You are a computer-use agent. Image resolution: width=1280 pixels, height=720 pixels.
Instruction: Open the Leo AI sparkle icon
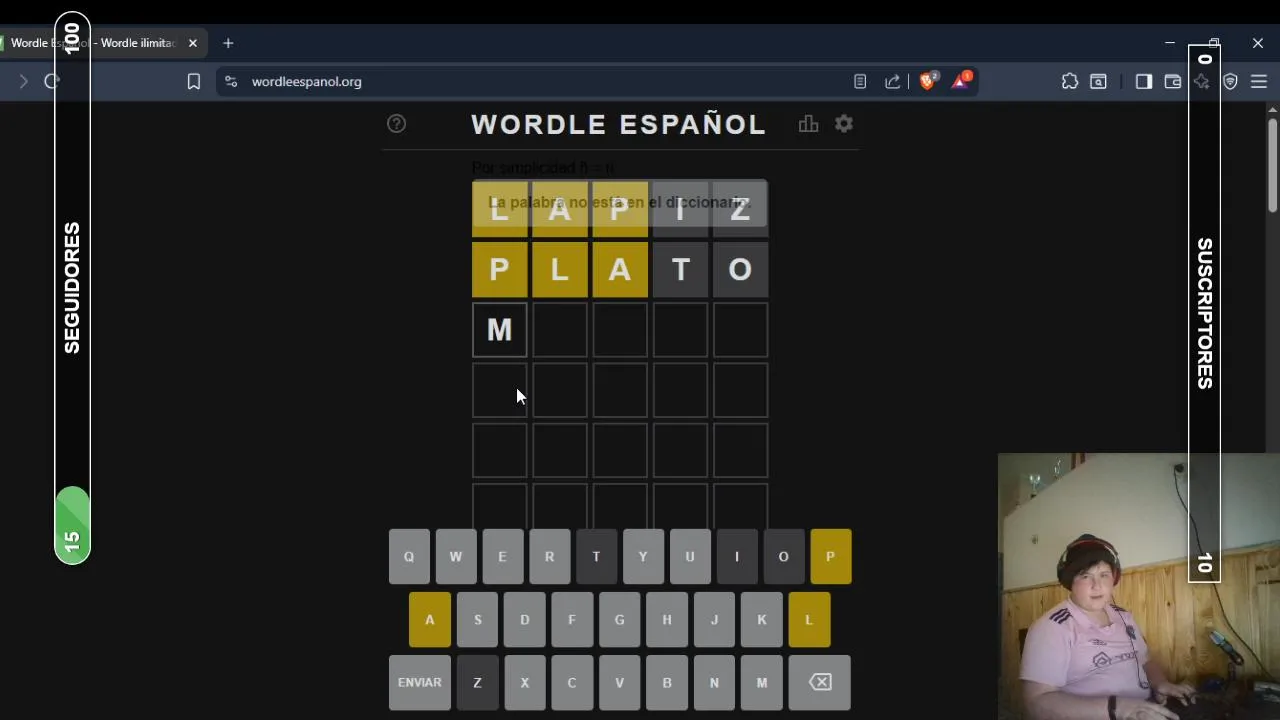pyautogui.click(x=1202, y=82)
